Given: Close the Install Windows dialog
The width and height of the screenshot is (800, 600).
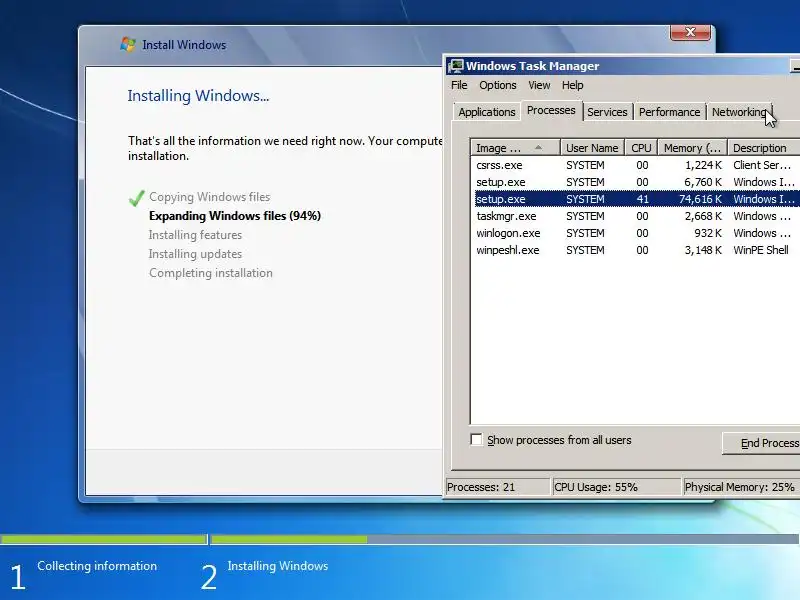Looking at the screenshot, I should (690, 32).
